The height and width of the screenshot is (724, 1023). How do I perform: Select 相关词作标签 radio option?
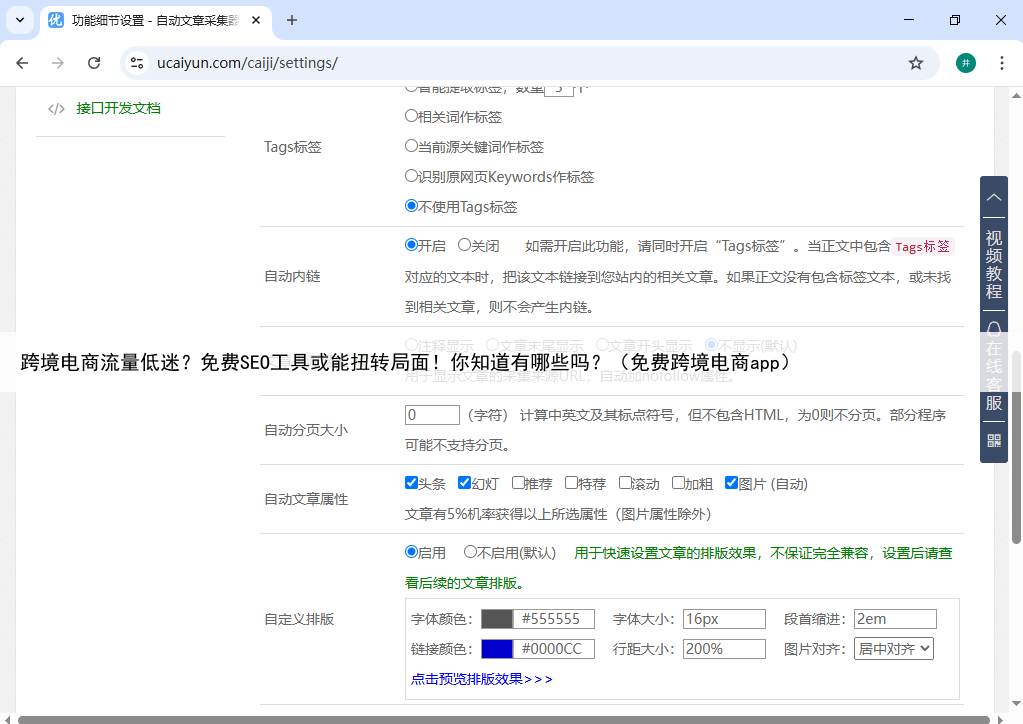pyautogui.click(x=411, y=116)
